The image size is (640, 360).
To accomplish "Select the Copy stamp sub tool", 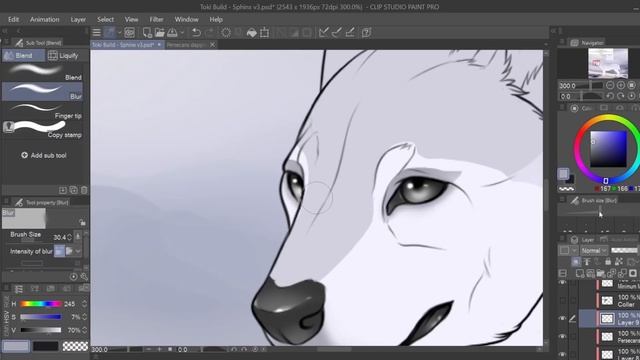I will pyautogui.click(x=42, y=129).
